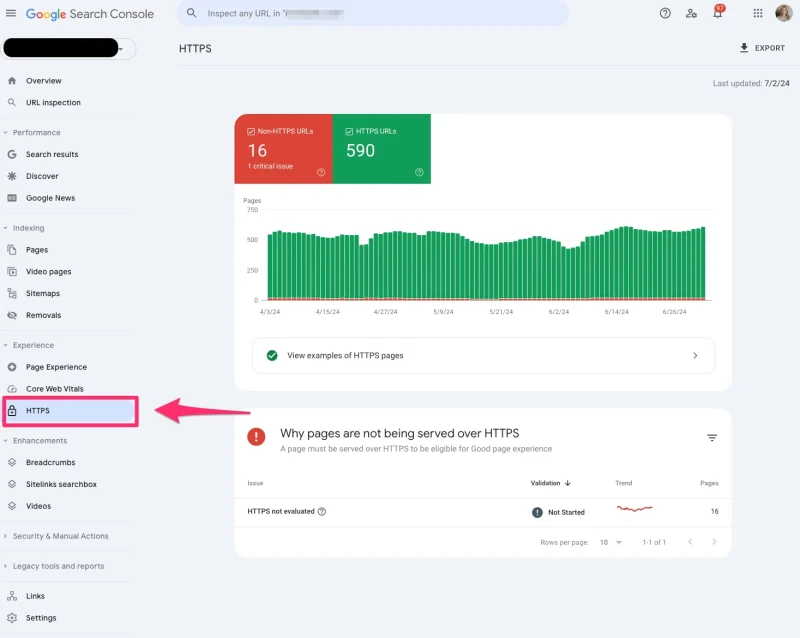800x638 pixels.
Task: Open help icon on HTTPS URLs card
Action: tap(419, 173)
